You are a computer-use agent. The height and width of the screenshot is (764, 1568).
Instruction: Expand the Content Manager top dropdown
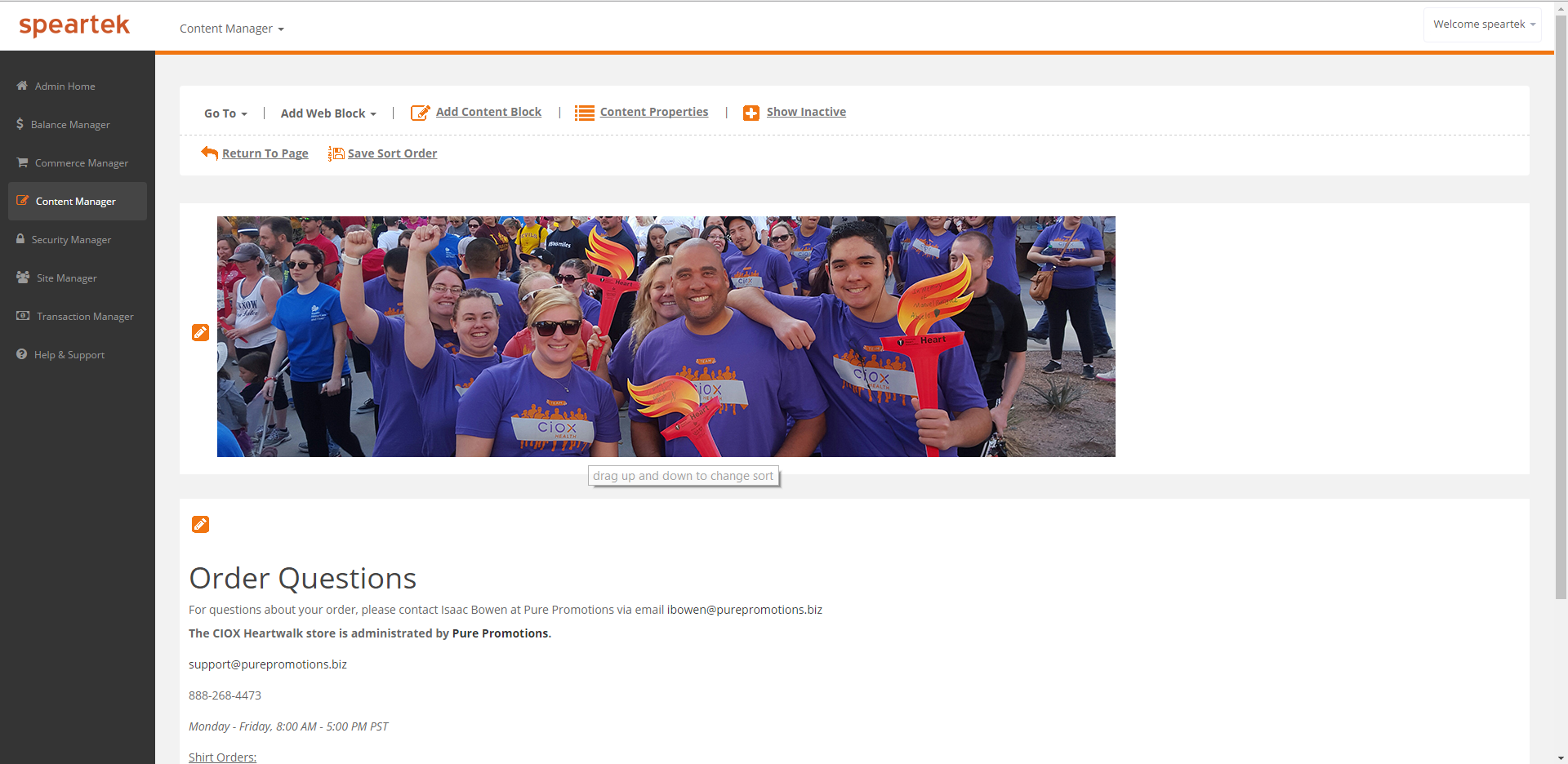[x=231, y=29]
